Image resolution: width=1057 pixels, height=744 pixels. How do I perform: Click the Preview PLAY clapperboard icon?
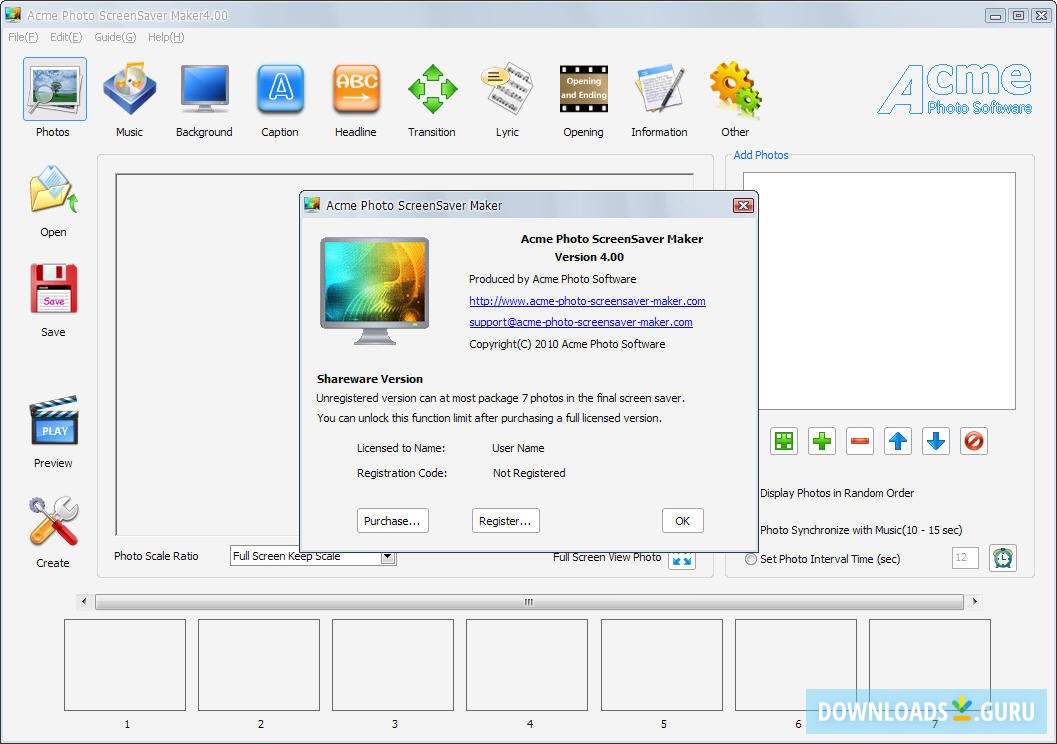[x=54, y=420]
